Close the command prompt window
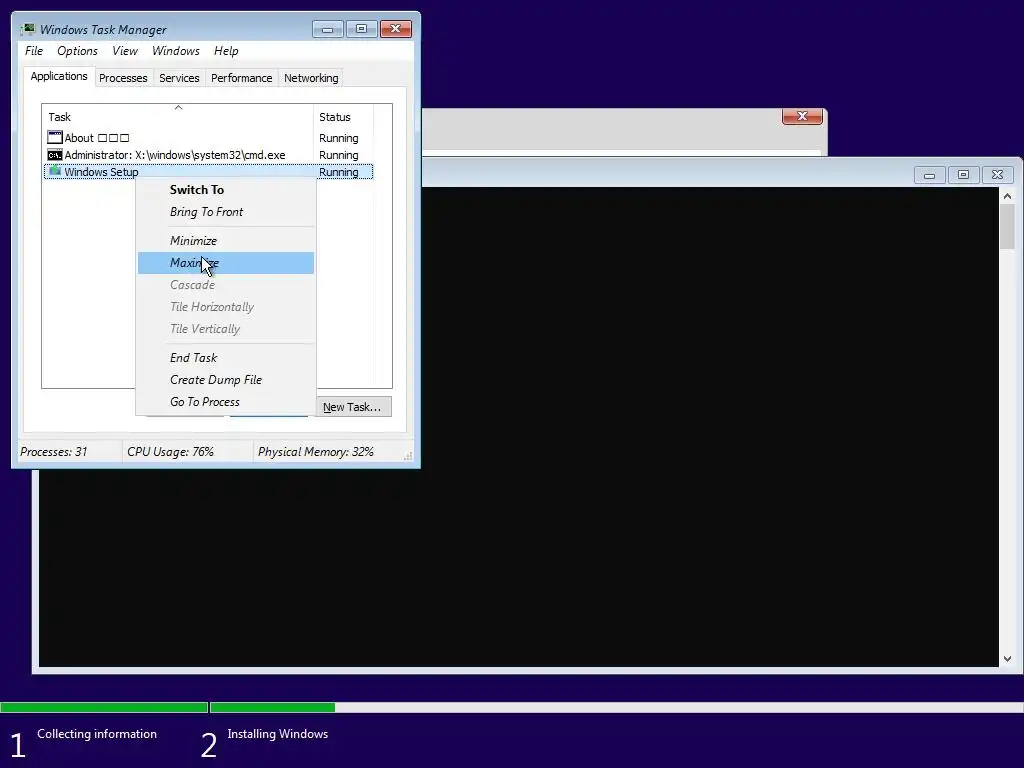 pos(997,175)
